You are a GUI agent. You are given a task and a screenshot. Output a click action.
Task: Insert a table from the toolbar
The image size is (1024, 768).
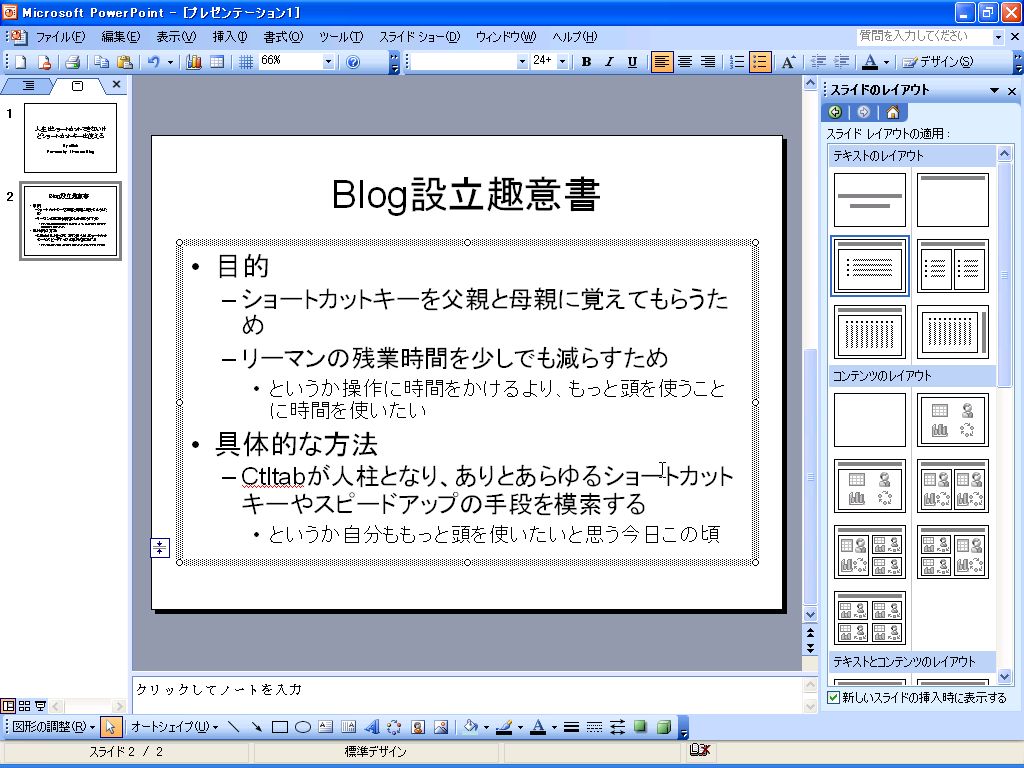217,62
